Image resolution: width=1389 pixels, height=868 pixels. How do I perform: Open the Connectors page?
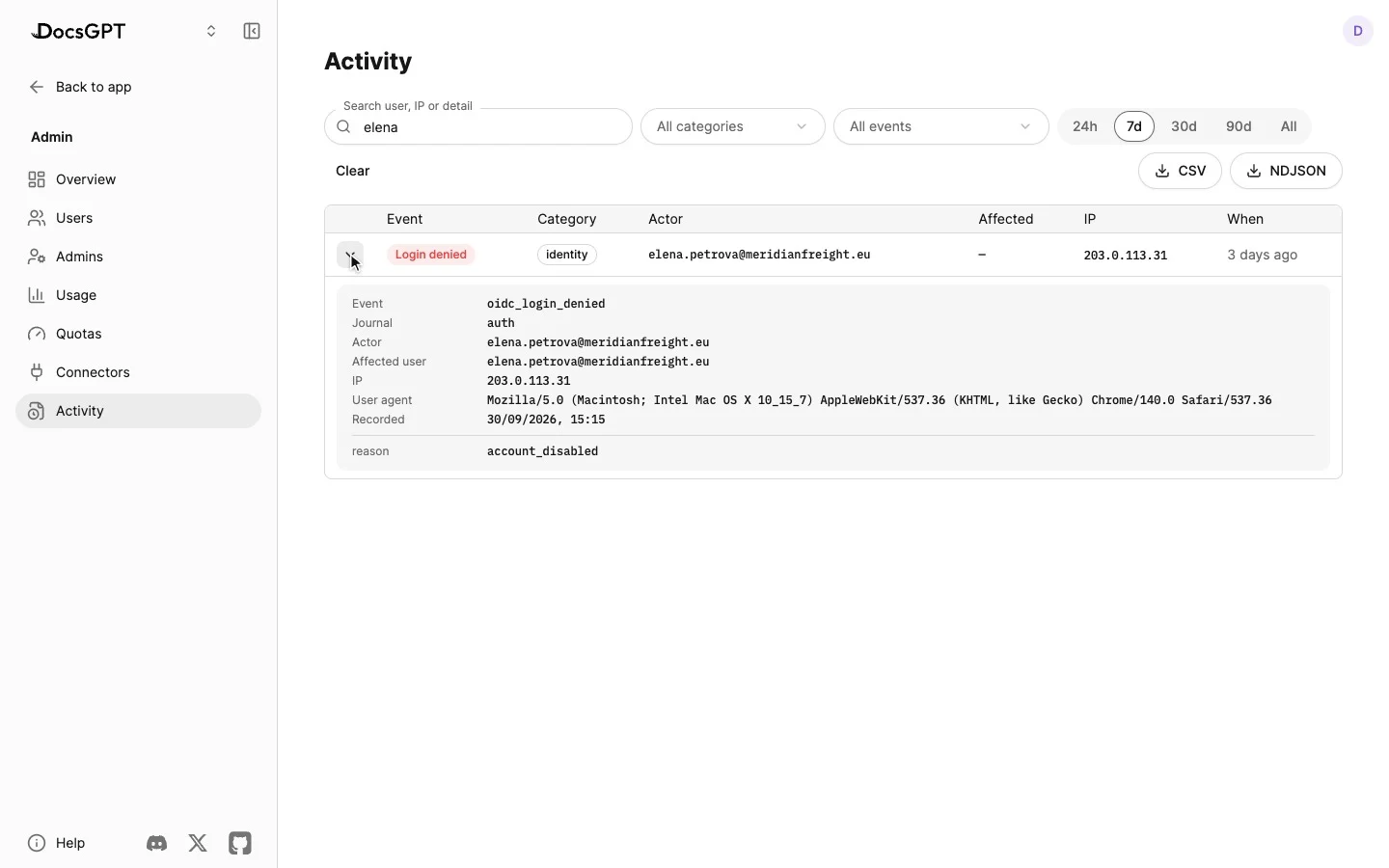tap(138, 372)
